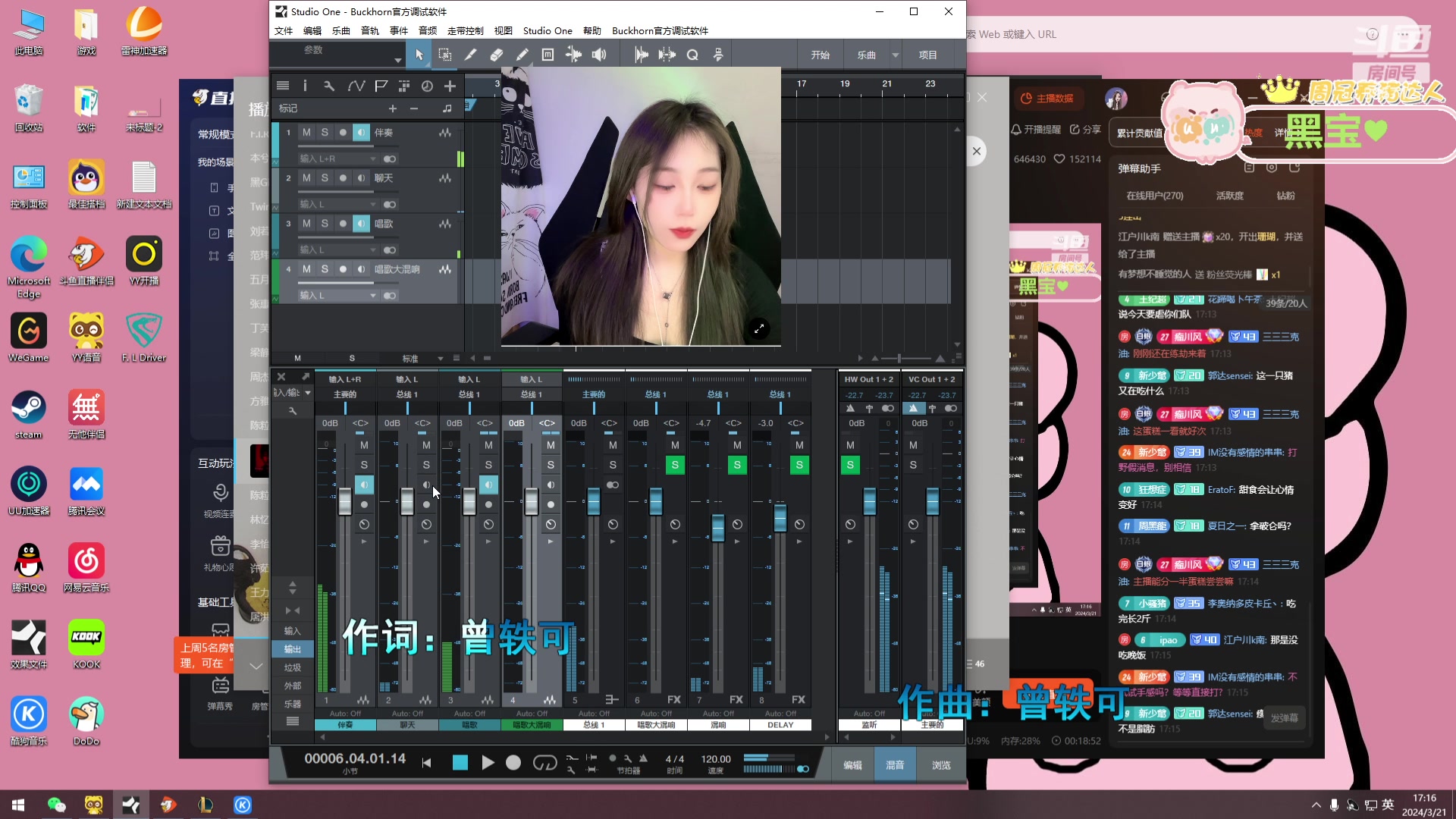Click the 开始 start button

pos(820,55)
